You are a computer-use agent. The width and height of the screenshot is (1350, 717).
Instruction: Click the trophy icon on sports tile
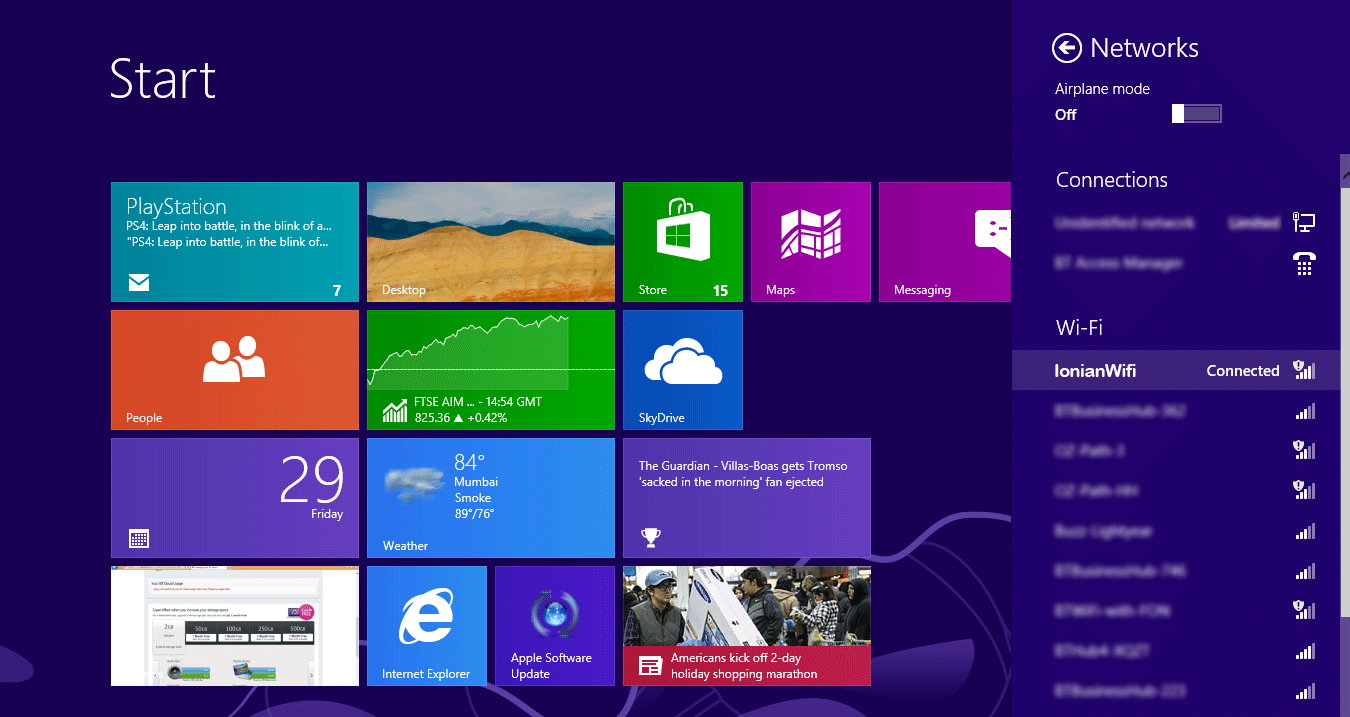651,539
